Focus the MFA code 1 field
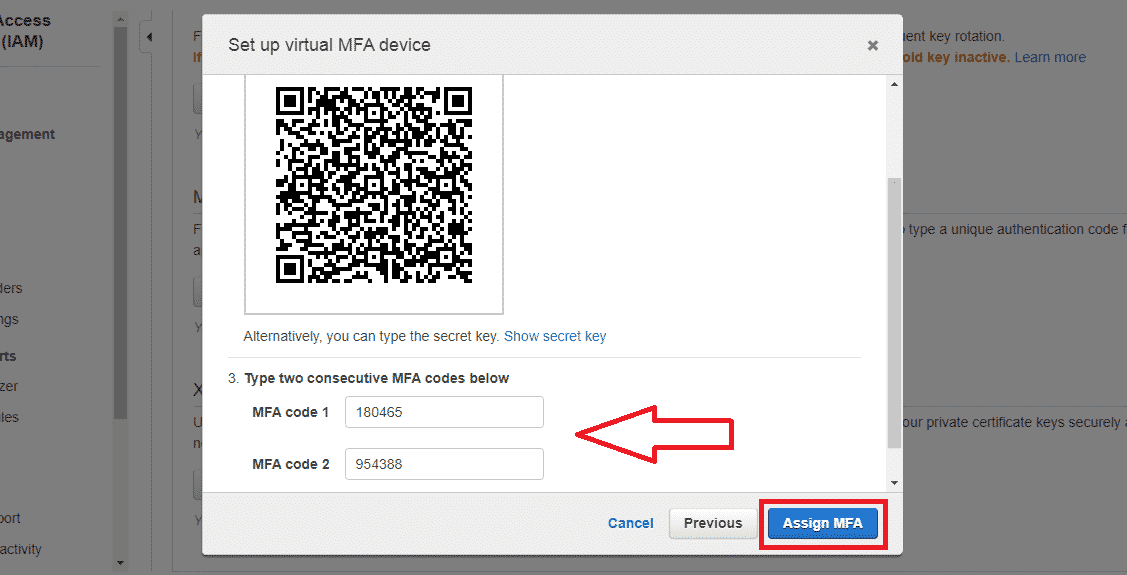Image resolution: width=1127 pixels, height=575 pixels. click(444, 413)
